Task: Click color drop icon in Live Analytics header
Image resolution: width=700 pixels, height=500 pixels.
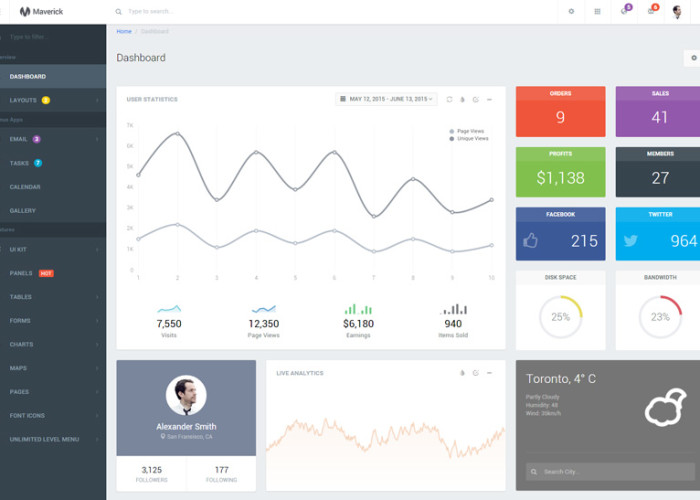Action: point(462,373)
